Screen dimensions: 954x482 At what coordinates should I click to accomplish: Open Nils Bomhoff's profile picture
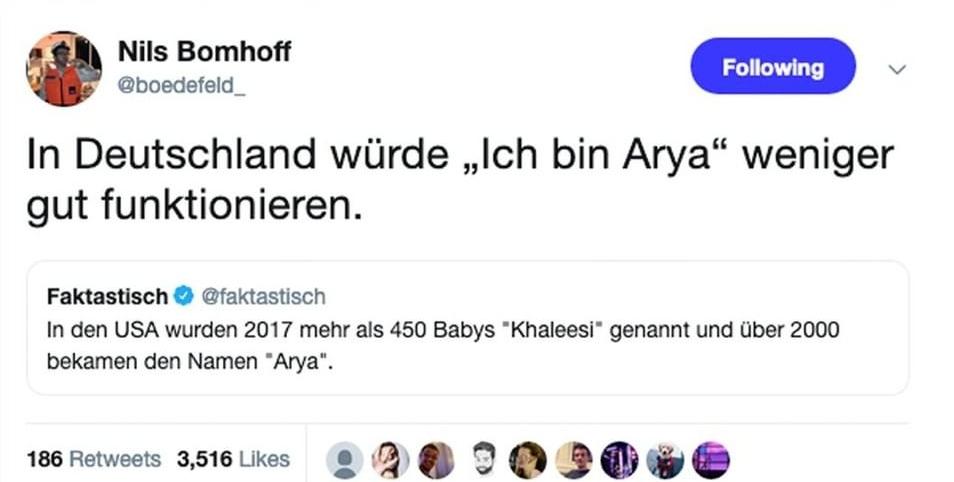(x=63, y=69)
